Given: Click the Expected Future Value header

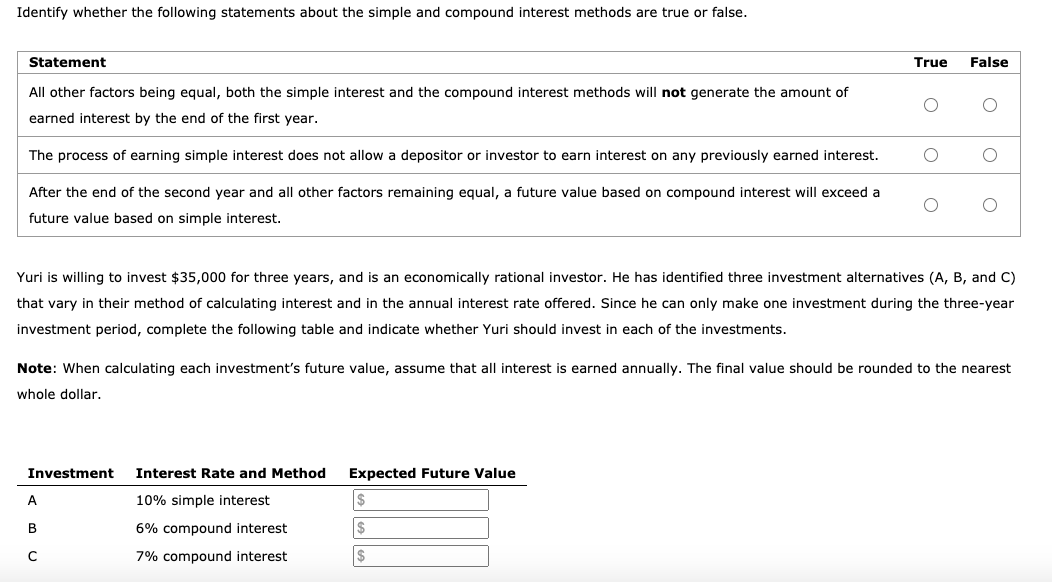Looking at the screenshot, I should [x=431, y=473].
